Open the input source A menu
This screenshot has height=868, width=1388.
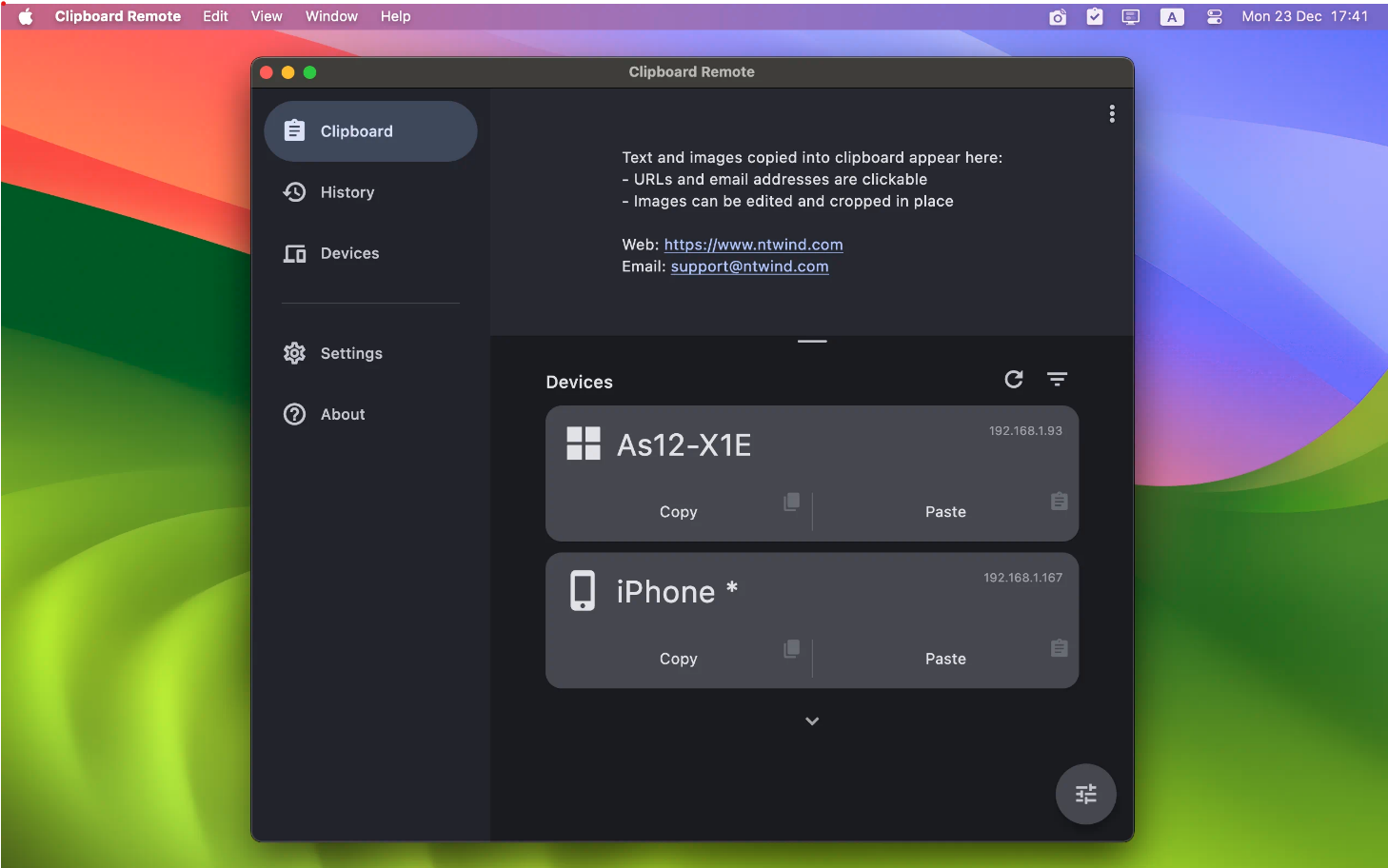pyautogui.click(x=1172, y=17)
